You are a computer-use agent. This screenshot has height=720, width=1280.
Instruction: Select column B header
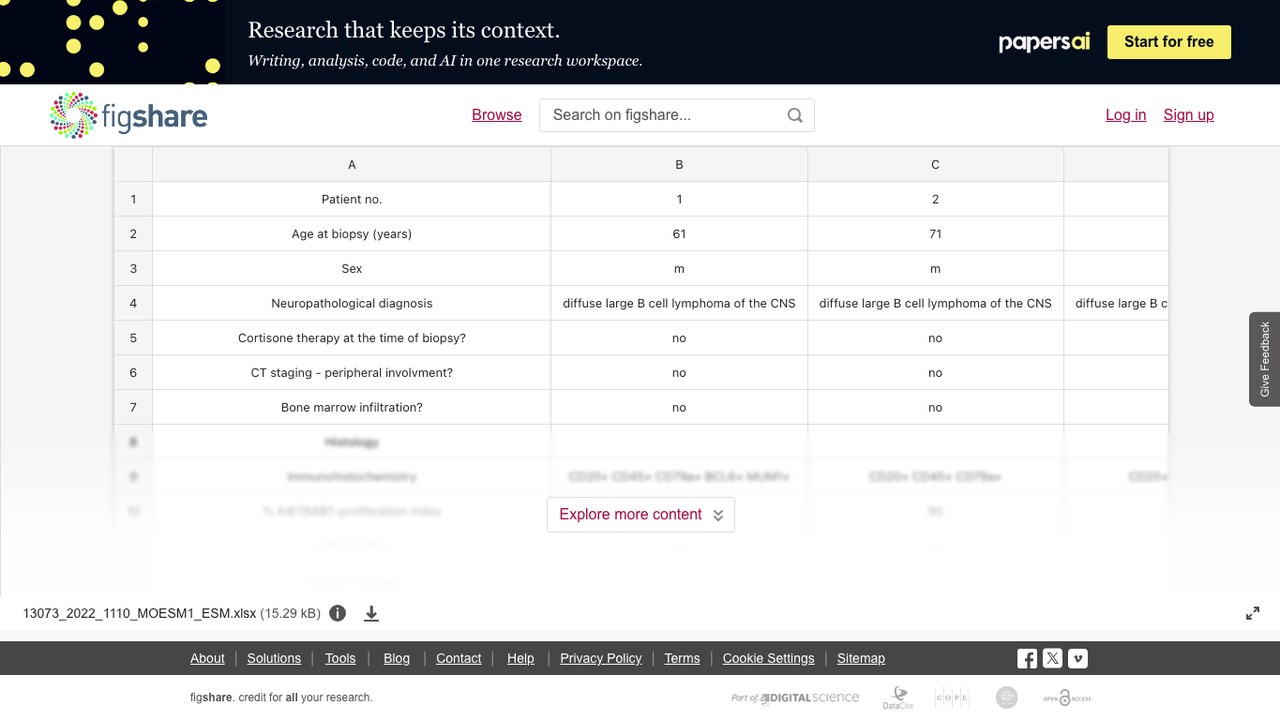tap(679, 164)
